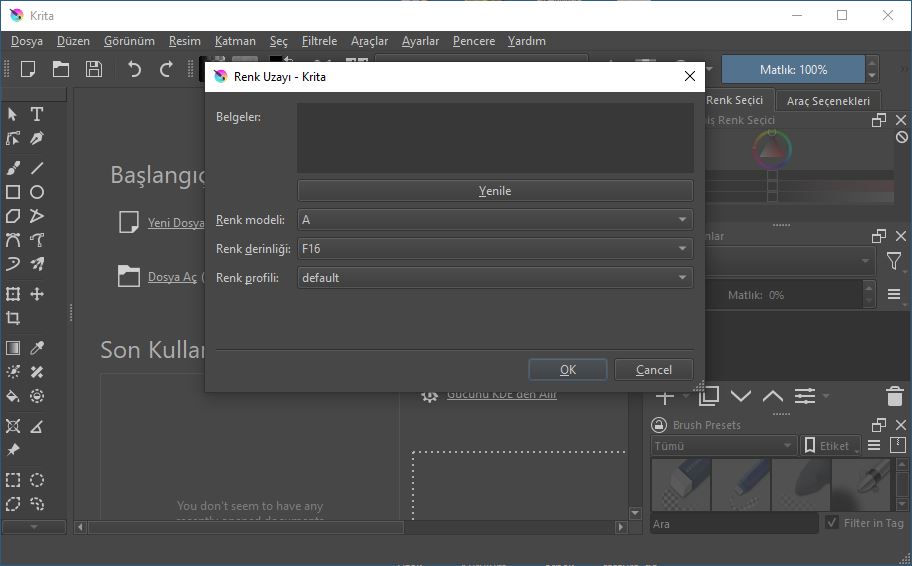Select the shape selection arrow tool
This screenshot has width=912, height=566.
coord(13,114)
